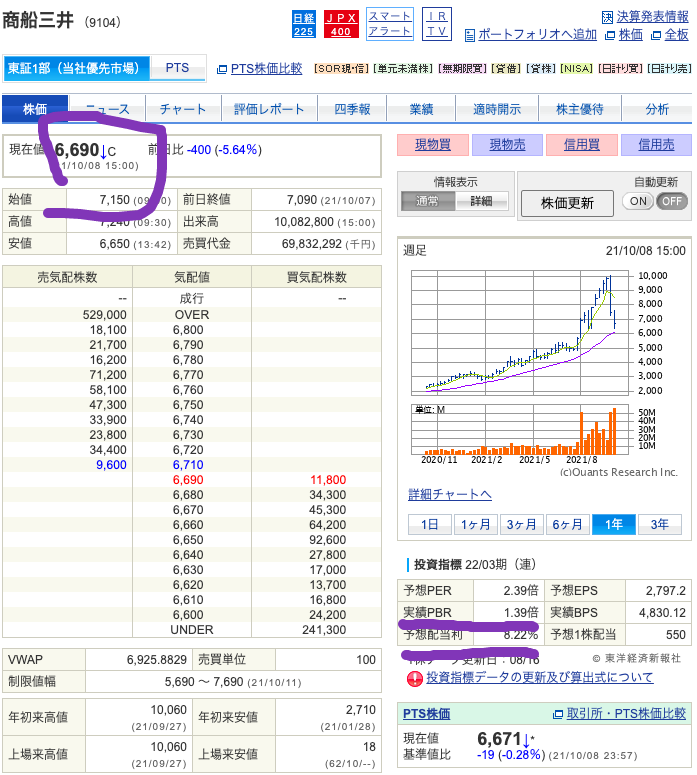Click the 日経225 badge icon
The width and height of the screenshot is (697, 775).
point(304,24)
